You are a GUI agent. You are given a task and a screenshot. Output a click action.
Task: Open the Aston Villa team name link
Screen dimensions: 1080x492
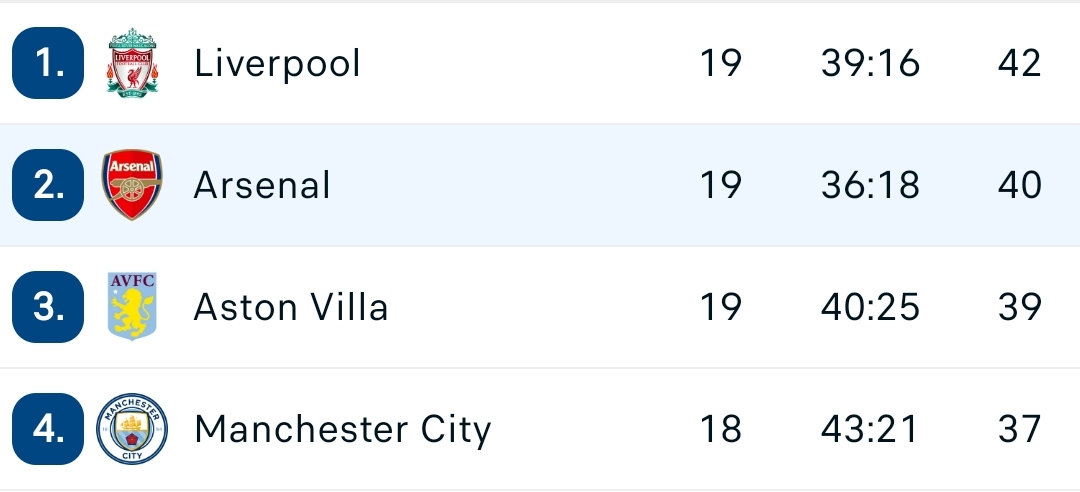tap(291, 307)
